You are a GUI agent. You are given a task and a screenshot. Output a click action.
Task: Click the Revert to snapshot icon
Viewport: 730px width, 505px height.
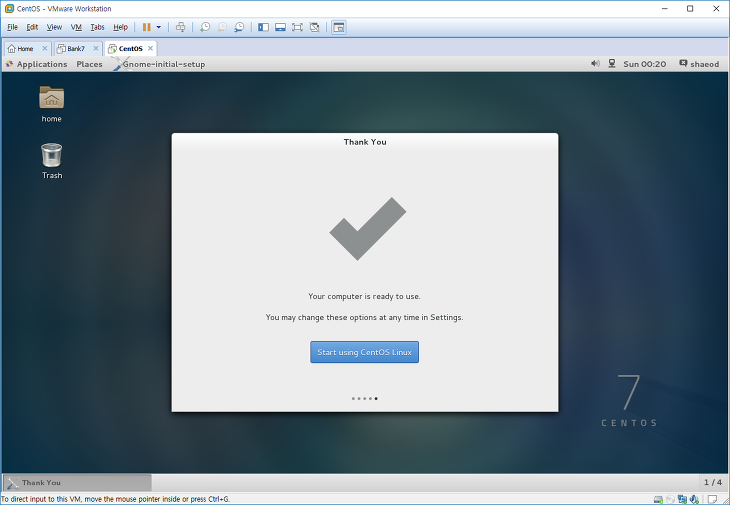(222, 27)
